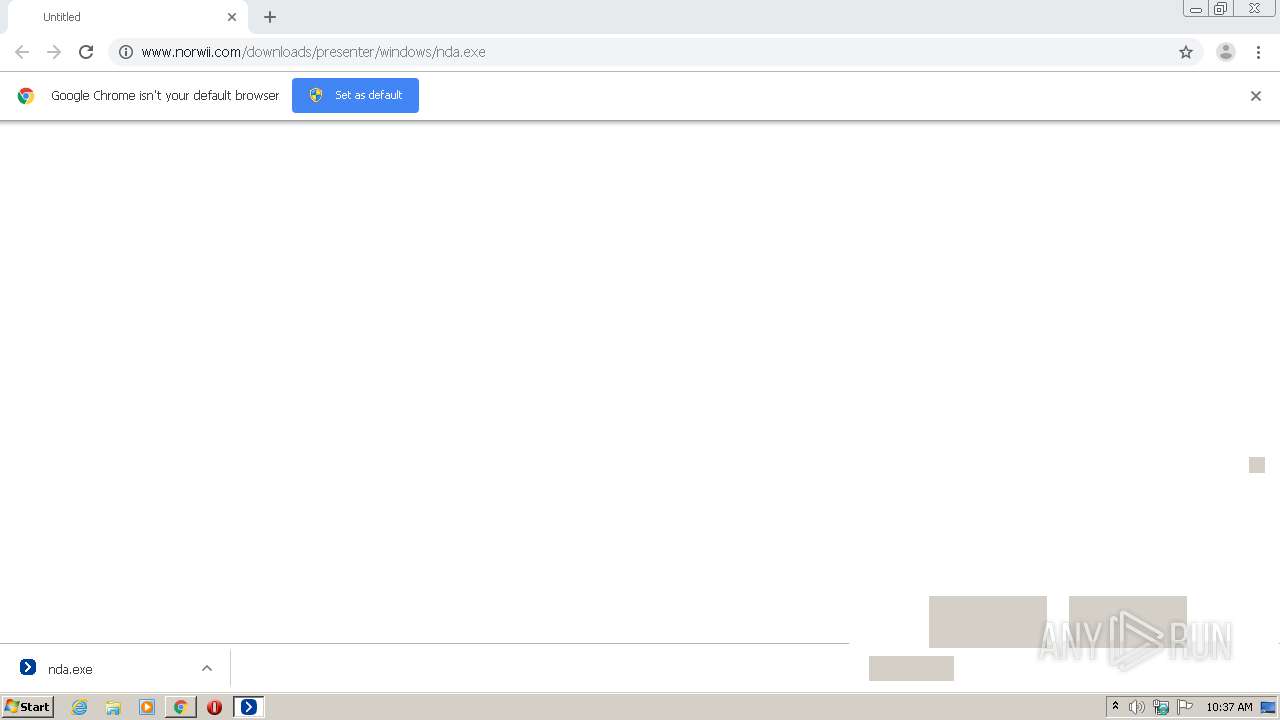Viewport: 1280px width, 720px height.
Task: Restore down the Chrome window
Action: click(x=1221, y=9)
